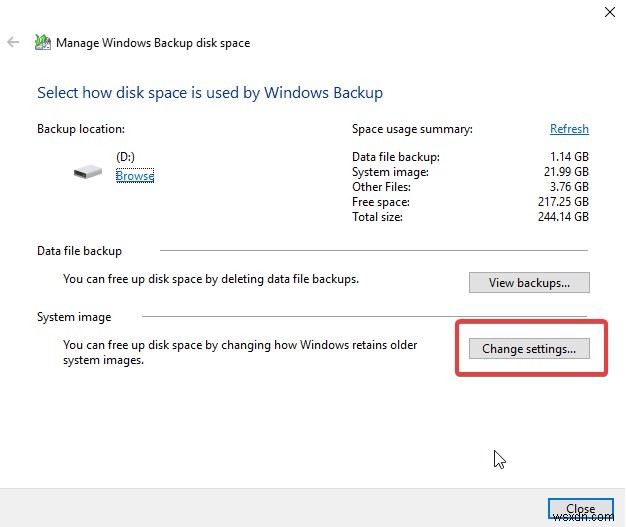This screenshot has width=626, height=527.
Task: Open Change settings for system image
Action: 529,349
